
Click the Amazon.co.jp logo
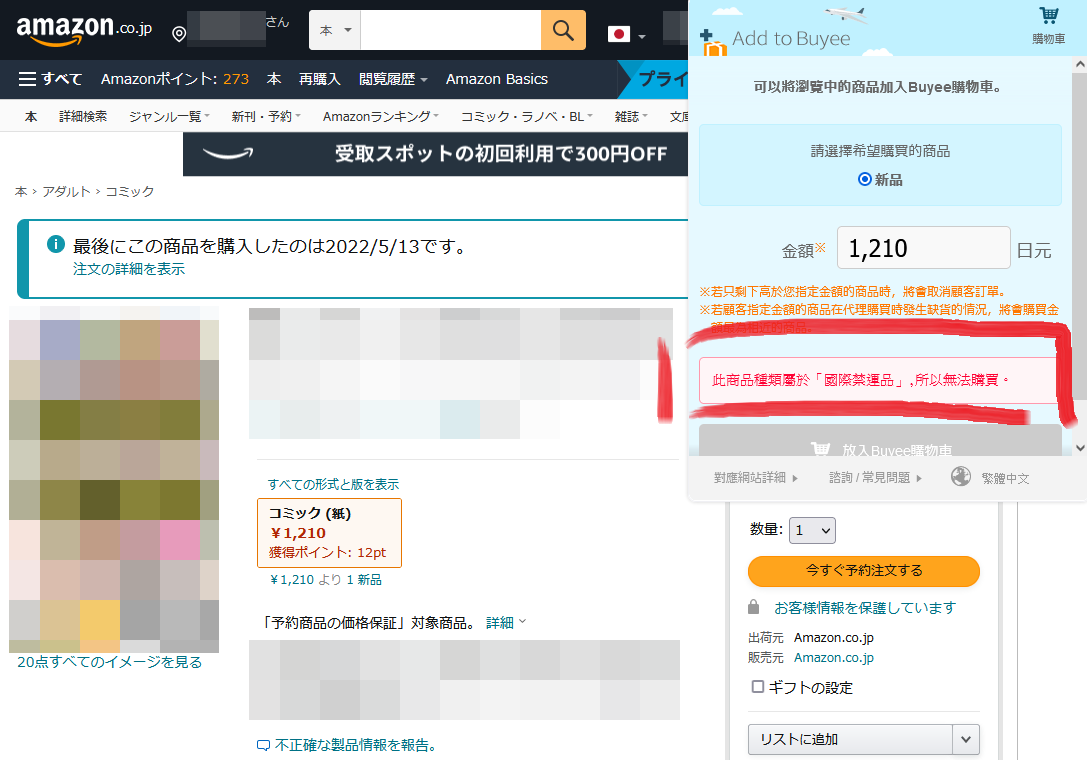click(84, 30)
